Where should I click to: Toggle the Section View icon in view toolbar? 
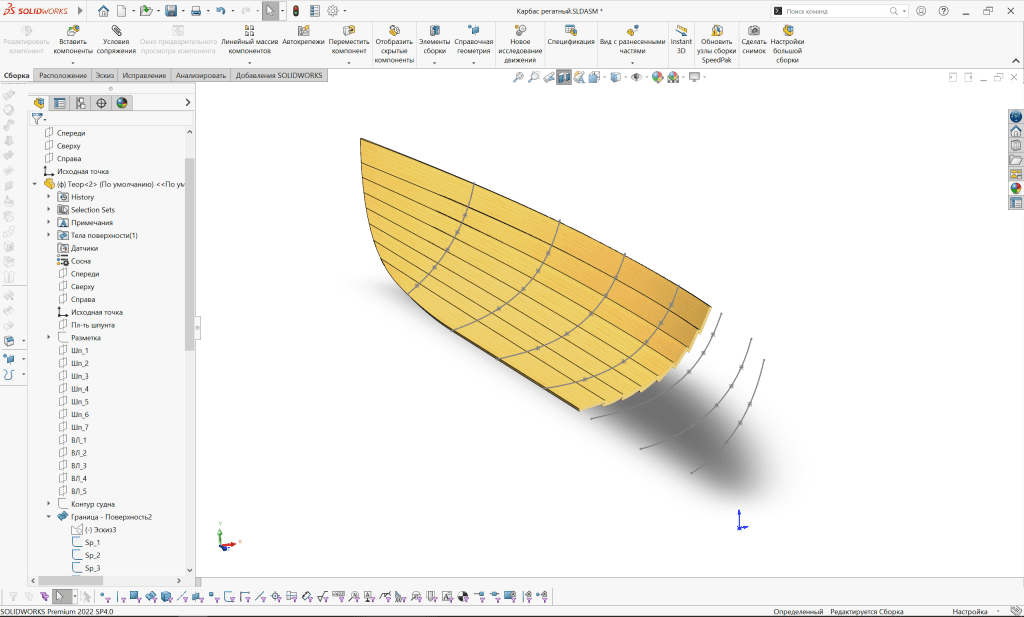click(x=564, y=77)
